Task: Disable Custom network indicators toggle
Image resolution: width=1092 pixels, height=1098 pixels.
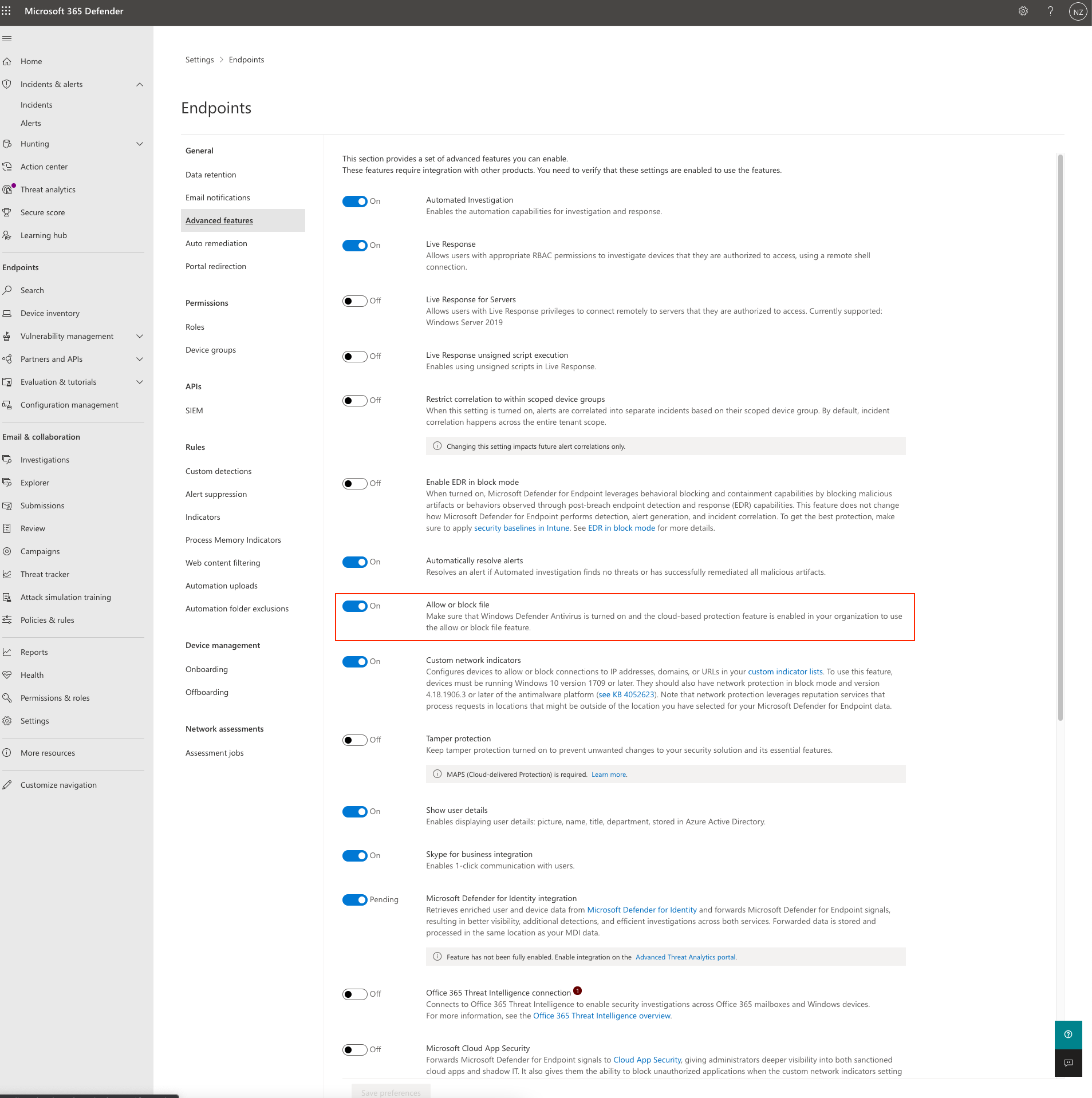Action: [355, 662]
